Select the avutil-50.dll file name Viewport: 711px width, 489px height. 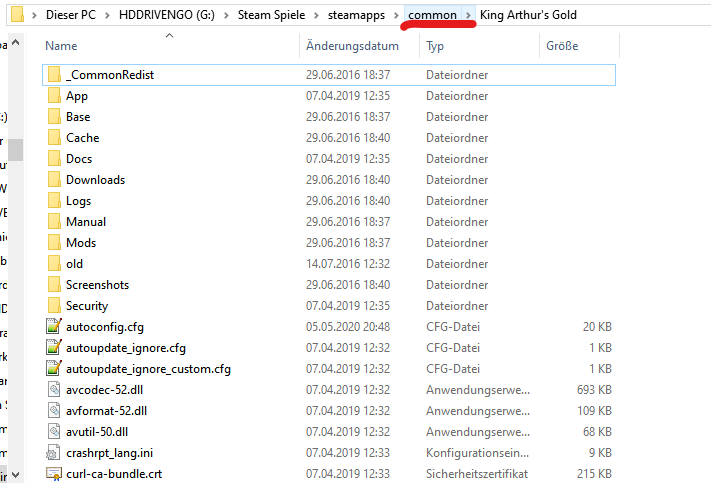click(x=96, y=432)
